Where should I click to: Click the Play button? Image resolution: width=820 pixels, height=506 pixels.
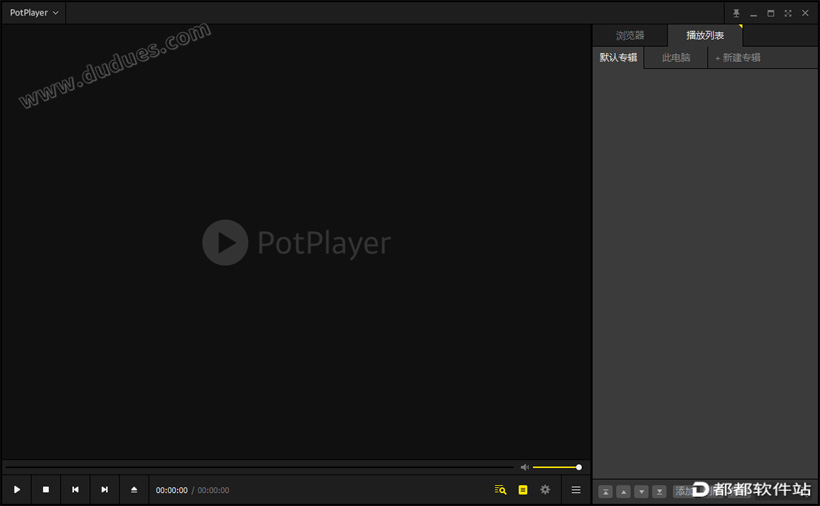coord(17,490)
